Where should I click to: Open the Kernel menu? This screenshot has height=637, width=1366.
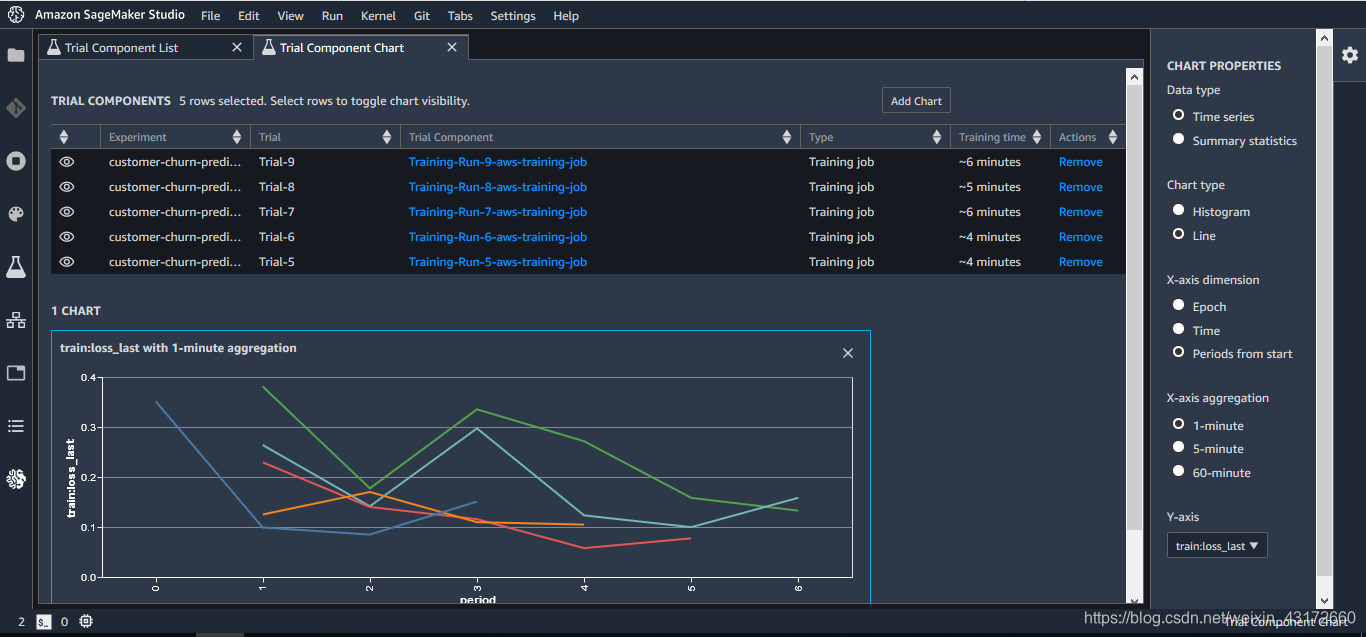coord(378,16)
